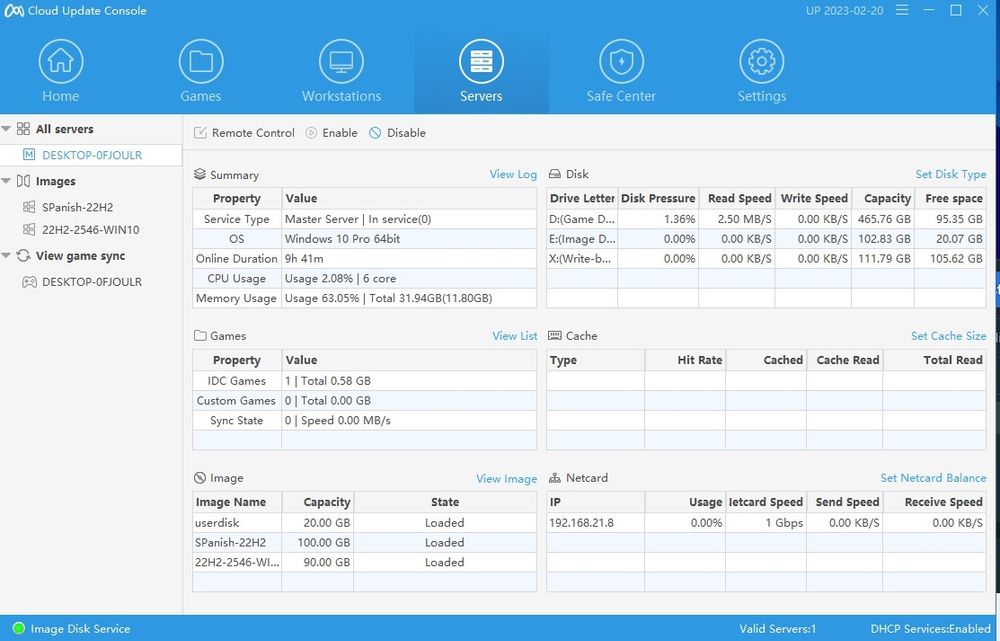Collapse the View game sync group
Image resolution: width=1000 pixels, height=641 pixels.
tap(7, 256)
